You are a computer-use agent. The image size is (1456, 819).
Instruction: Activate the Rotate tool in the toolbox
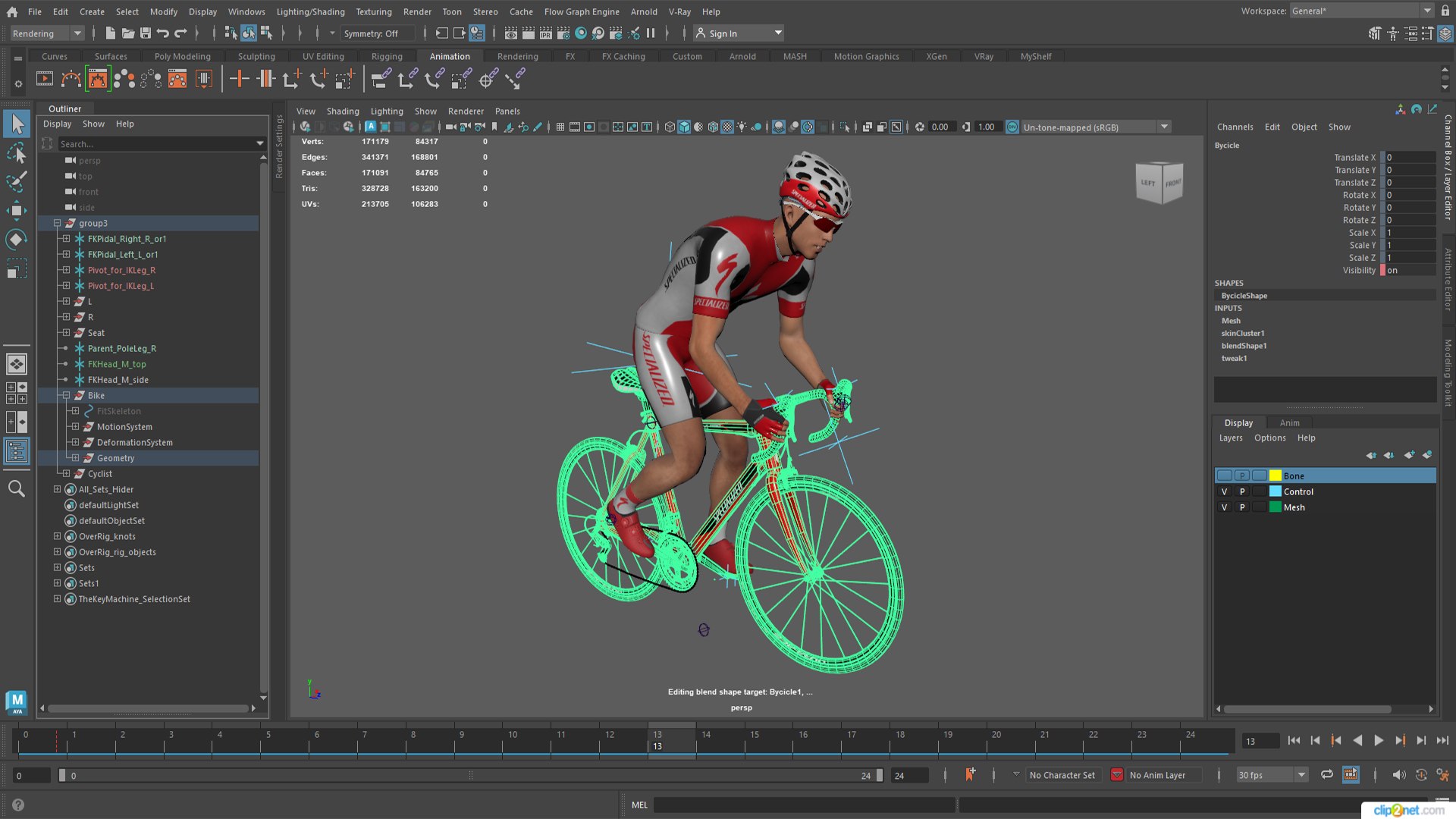point(17,240)
